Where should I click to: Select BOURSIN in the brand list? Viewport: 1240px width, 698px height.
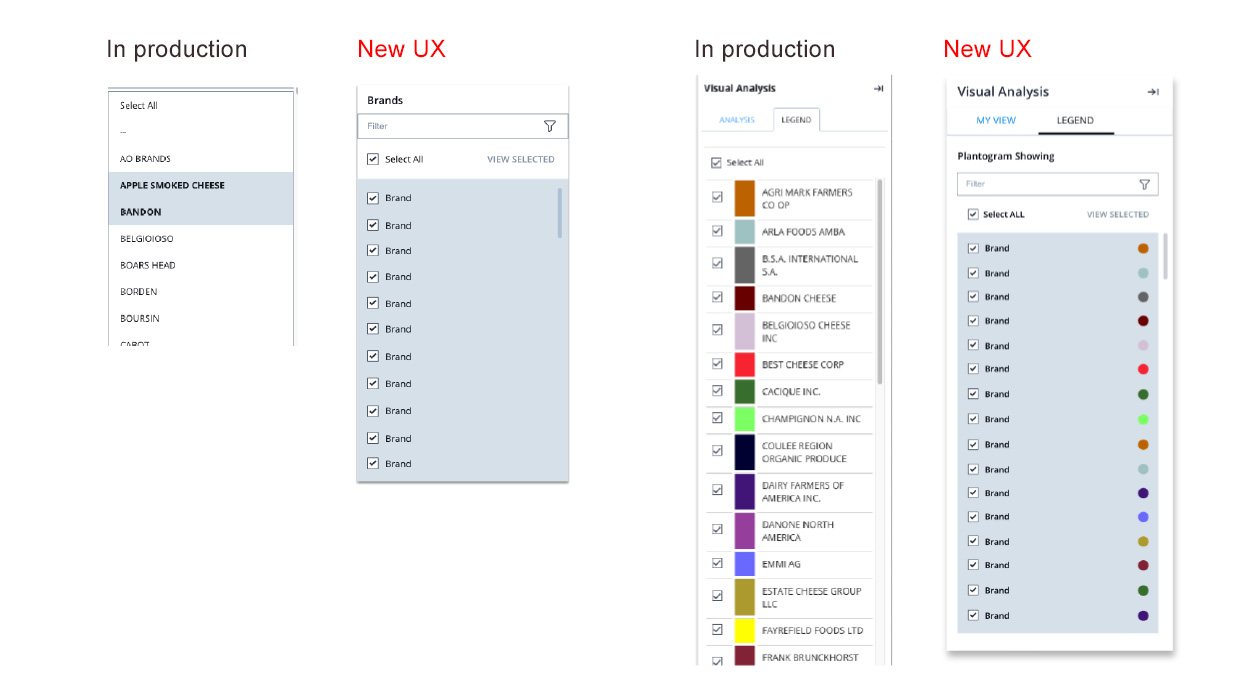tap(201, 318)
